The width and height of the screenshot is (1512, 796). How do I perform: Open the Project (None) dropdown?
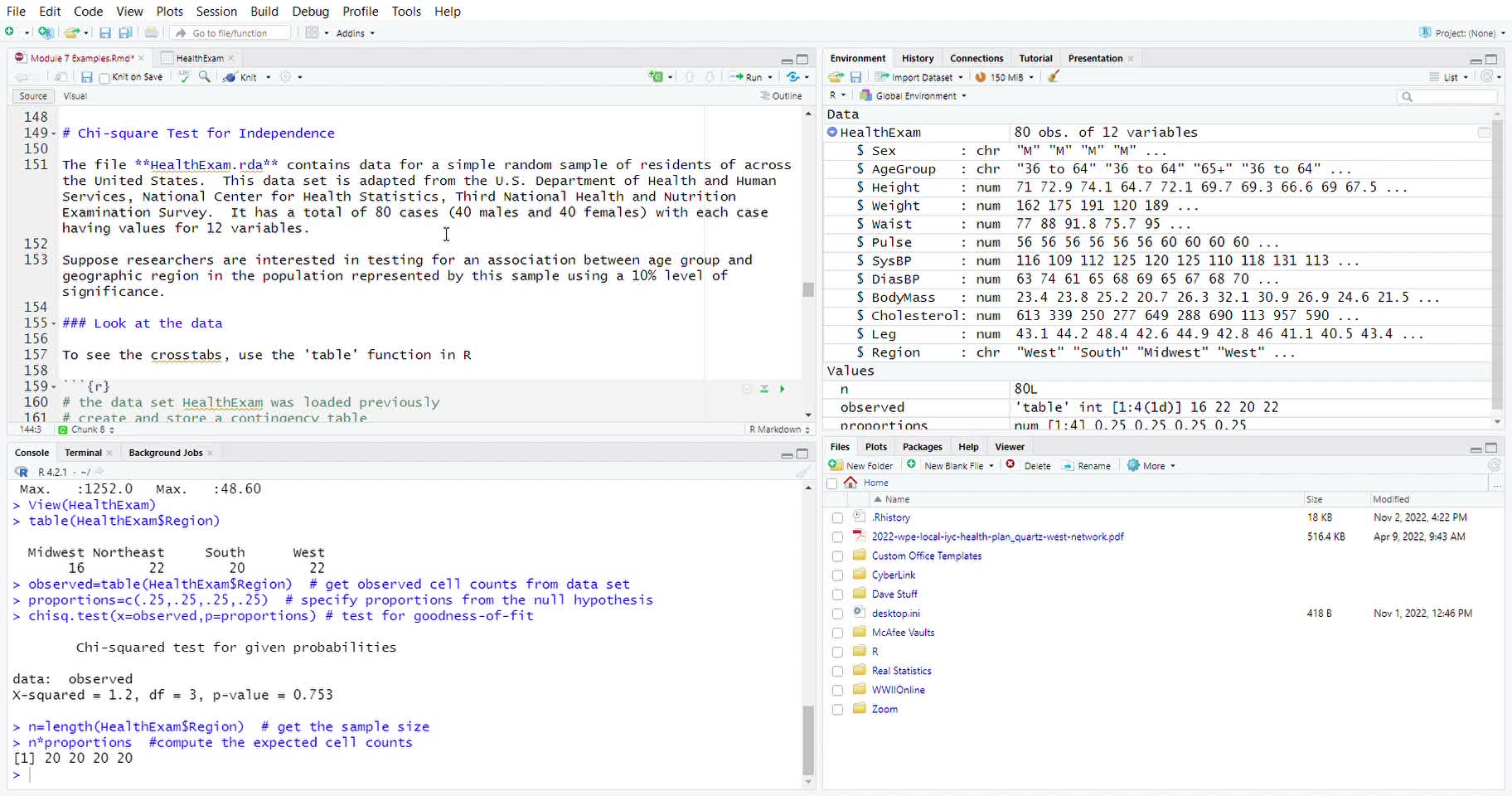[x=1462, y=33]
